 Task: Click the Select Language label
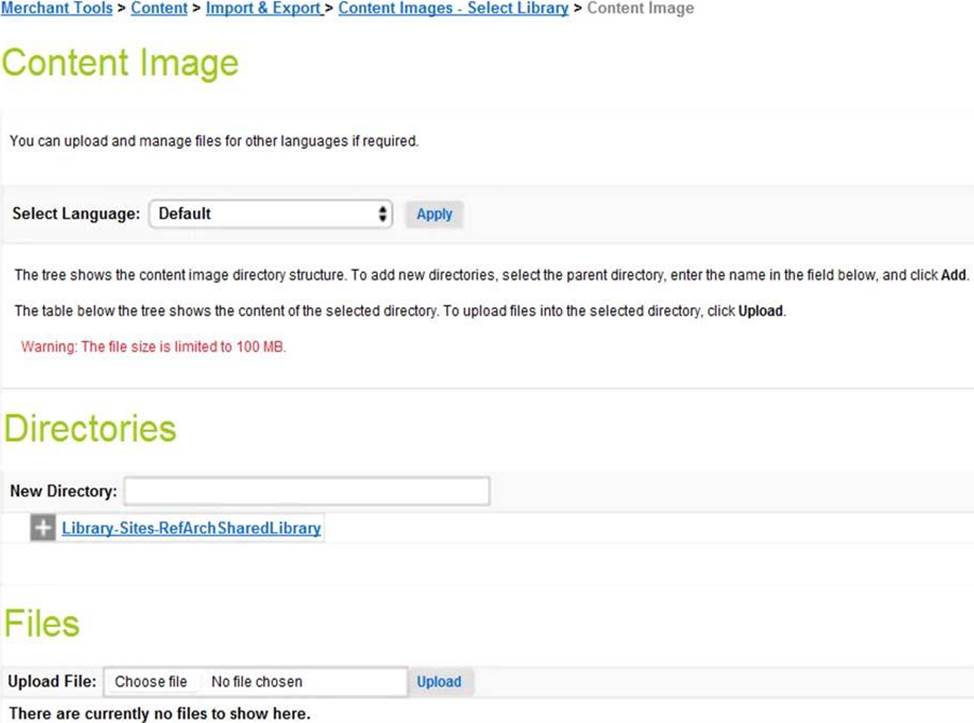tap(76, 214)
